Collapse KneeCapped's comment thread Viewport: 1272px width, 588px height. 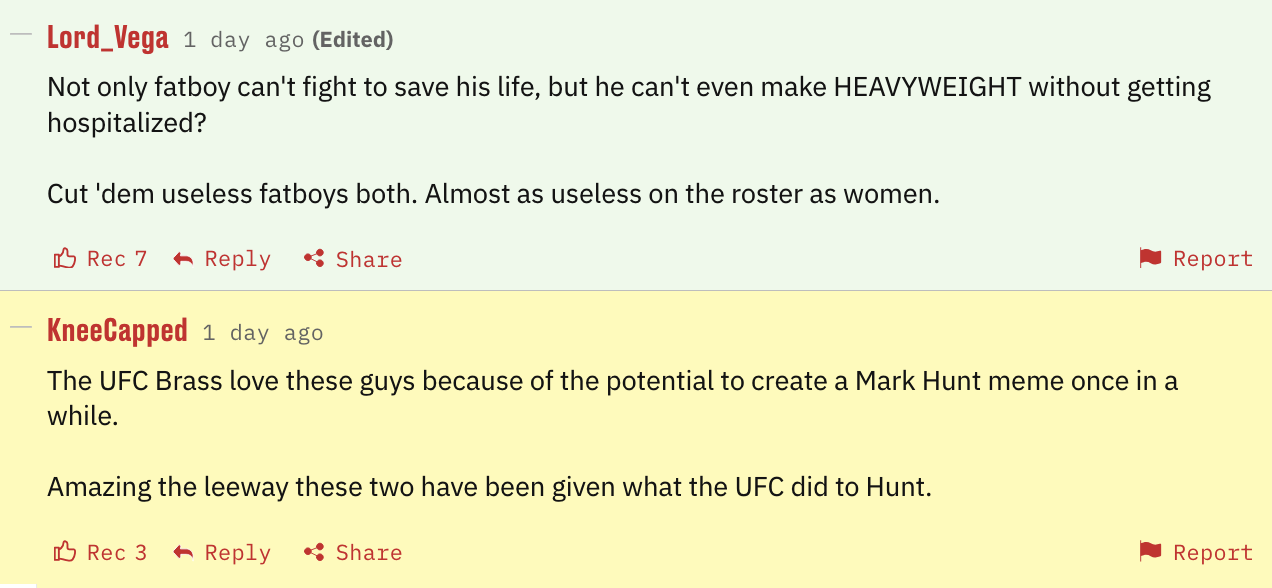[20, 326]
